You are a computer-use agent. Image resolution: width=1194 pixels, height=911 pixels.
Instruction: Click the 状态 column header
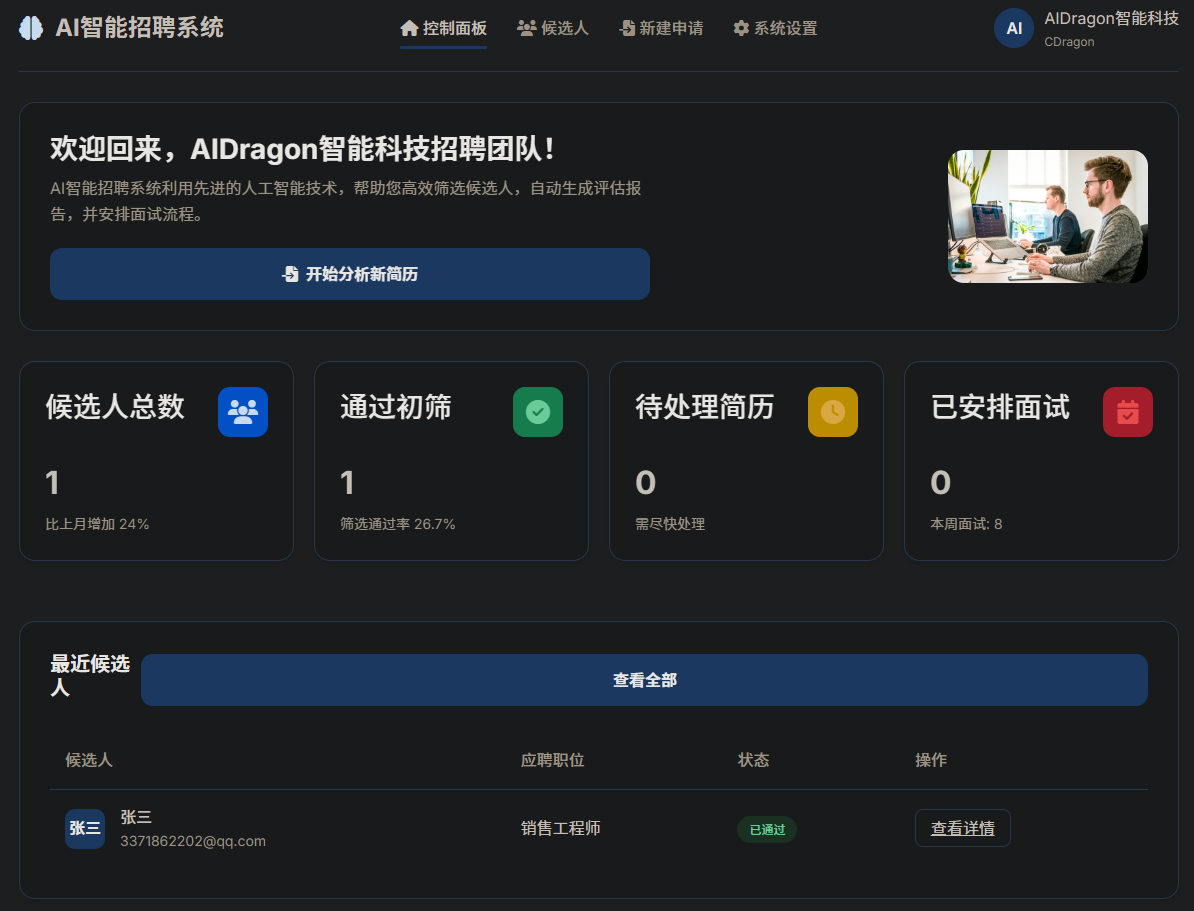(753, 760)
